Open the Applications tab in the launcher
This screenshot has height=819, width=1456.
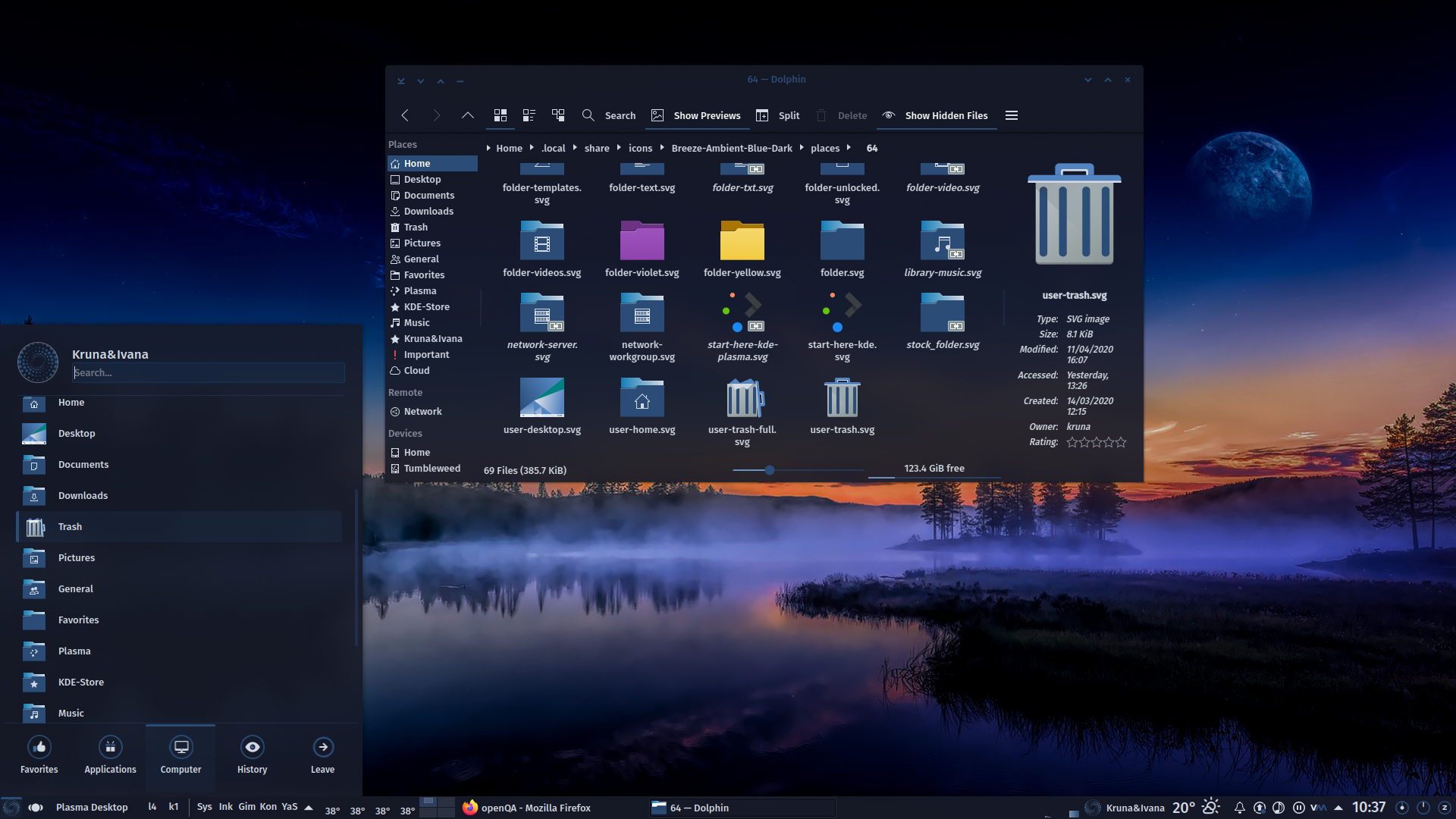[110, 756]
